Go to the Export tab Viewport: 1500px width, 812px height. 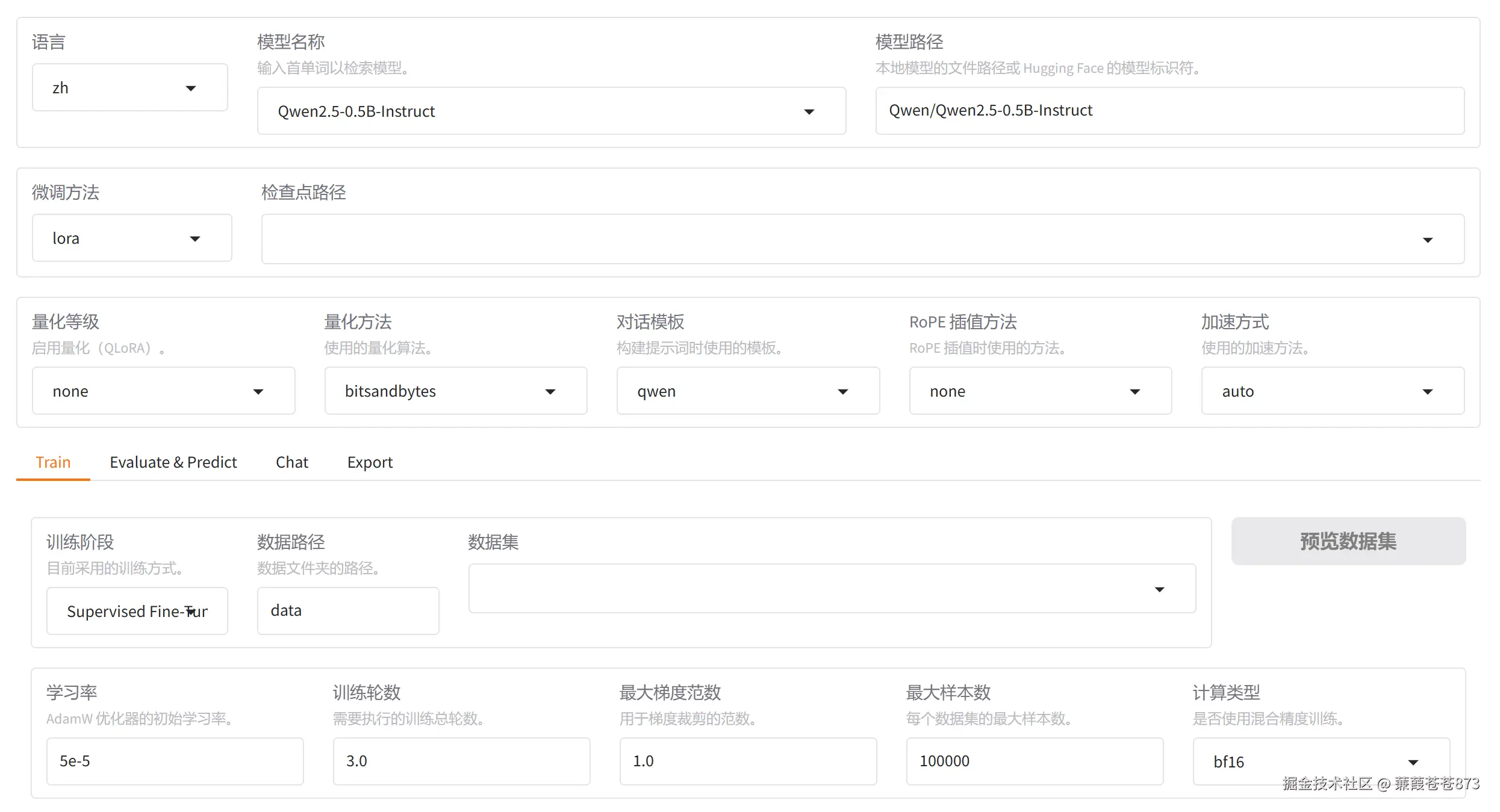pos(370,462)
